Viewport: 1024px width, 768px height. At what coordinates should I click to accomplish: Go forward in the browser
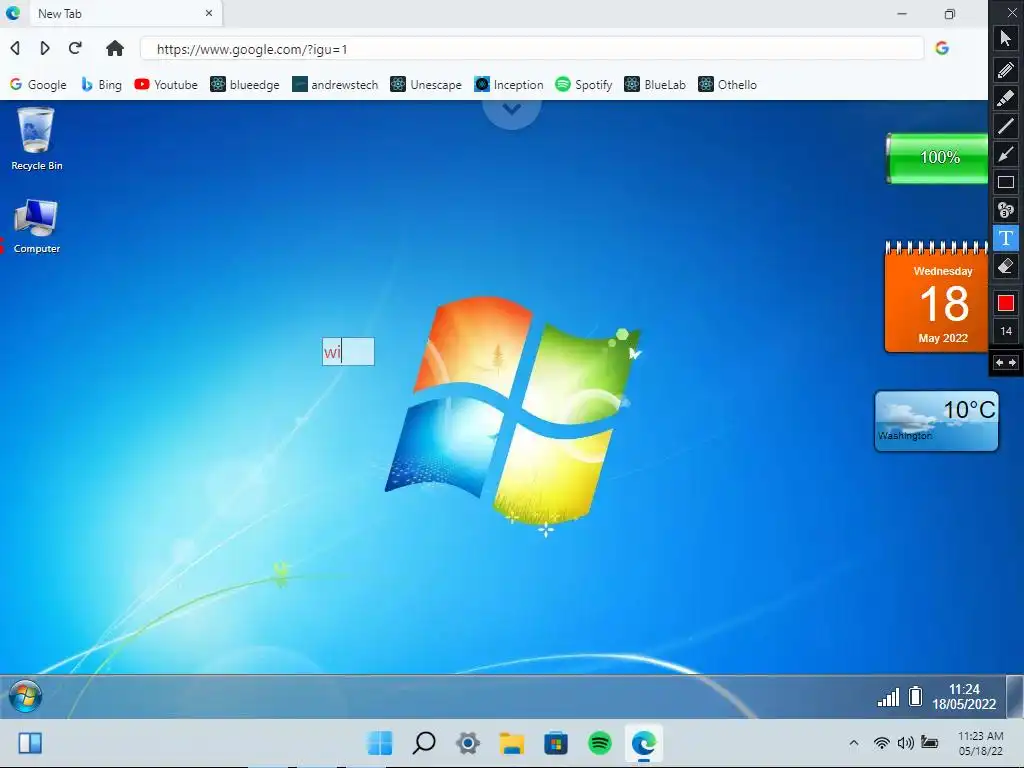pyautogui.click(x=44, y=48)
